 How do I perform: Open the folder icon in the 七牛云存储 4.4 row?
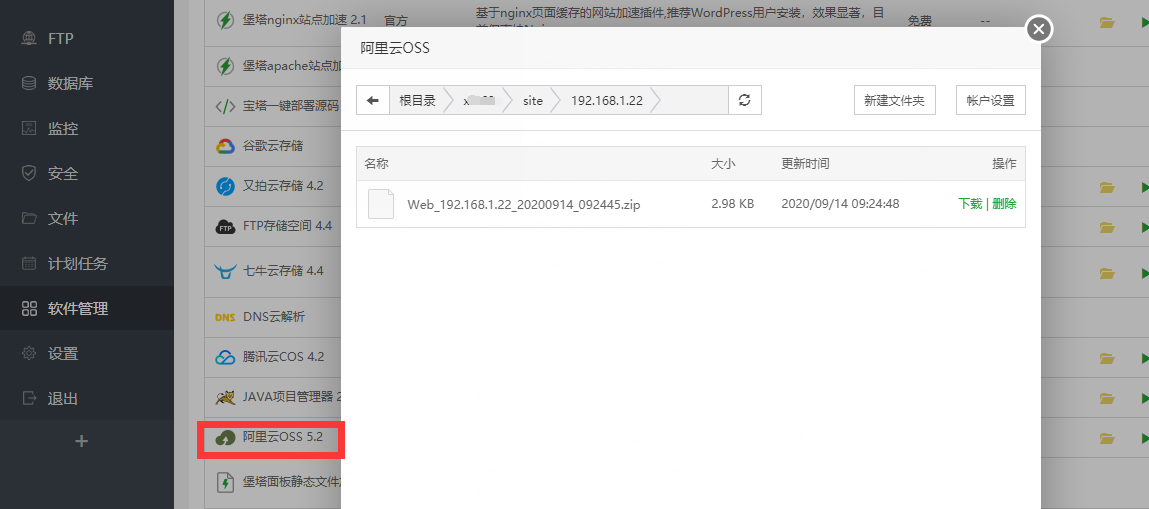pos(1106,272)
